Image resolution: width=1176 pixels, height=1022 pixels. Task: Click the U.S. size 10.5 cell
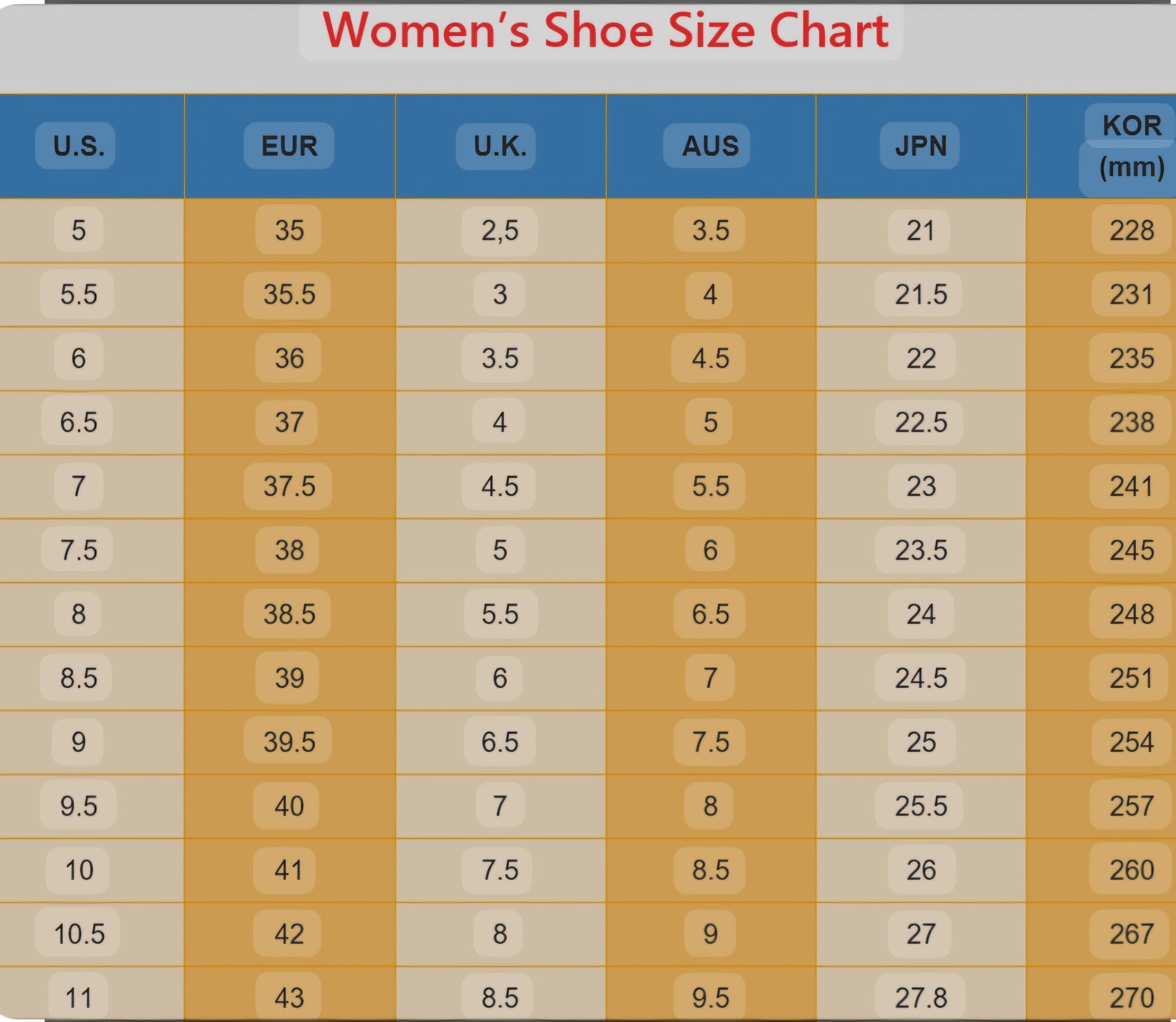tap(79, 934)
